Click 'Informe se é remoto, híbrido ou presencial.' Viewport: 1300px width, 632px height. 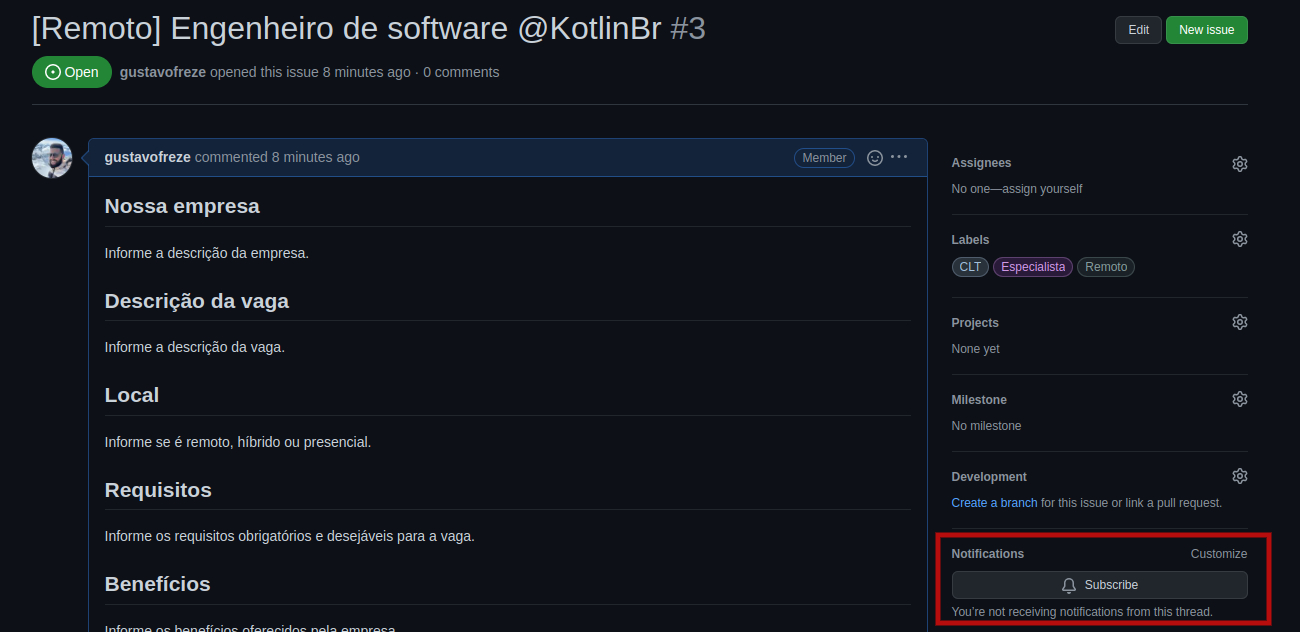point(238,442)
